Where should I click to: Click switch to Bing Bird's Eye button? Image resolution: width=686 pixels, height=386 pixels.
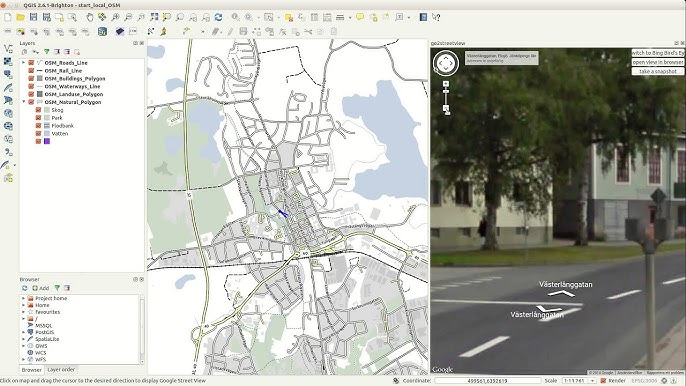[x=658, y=53]
